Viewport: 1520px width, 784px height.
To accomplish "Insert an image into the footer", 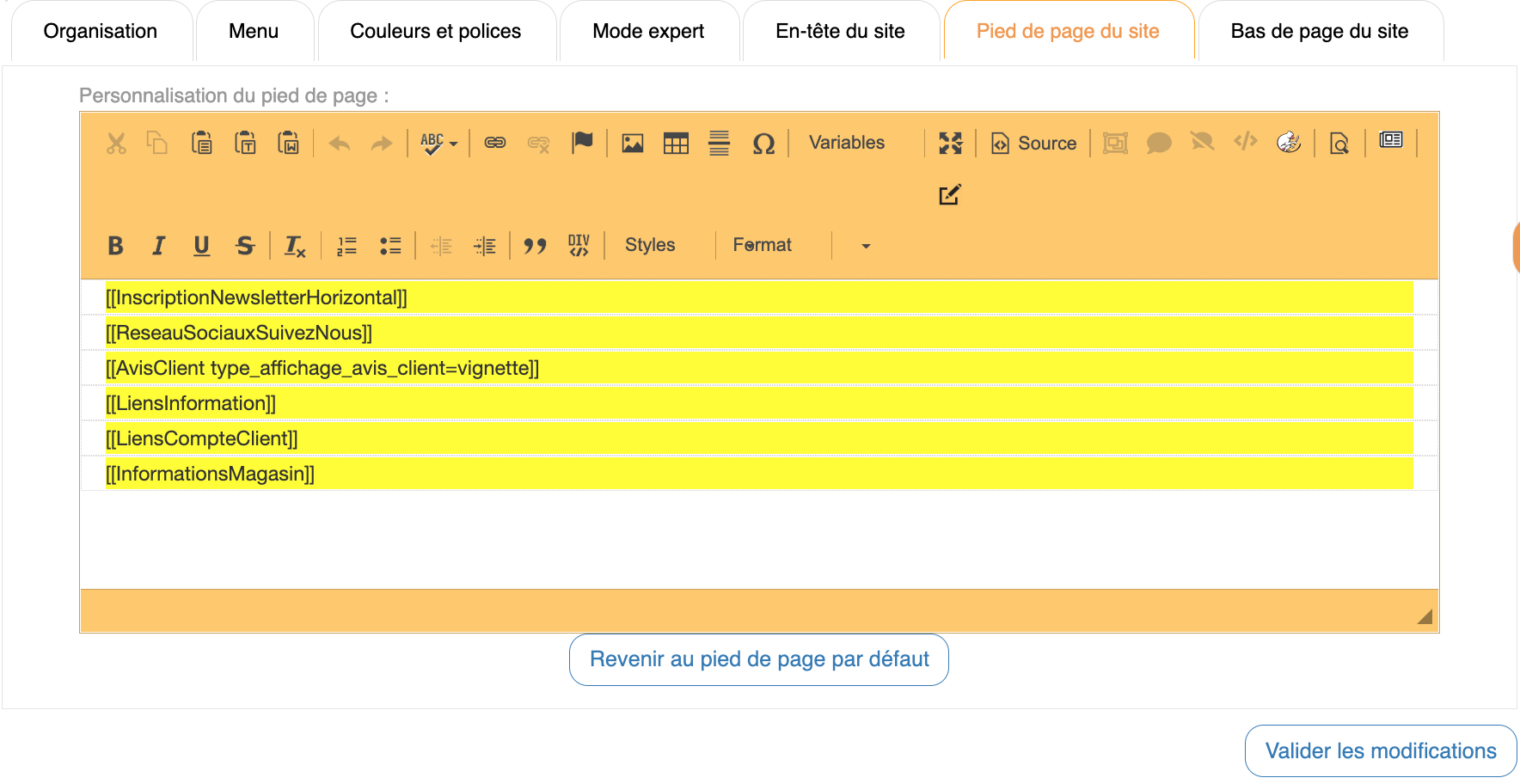I will point(633,144).
